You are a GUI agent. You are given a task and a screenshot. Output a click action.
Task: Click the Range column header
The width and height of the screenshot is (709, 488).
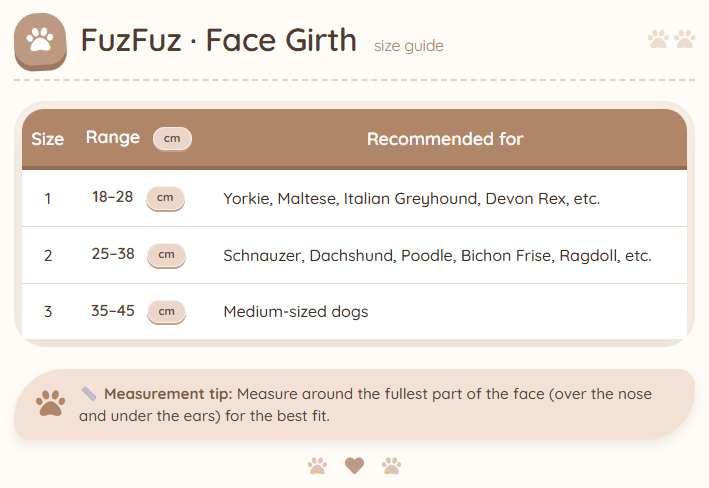113,138
